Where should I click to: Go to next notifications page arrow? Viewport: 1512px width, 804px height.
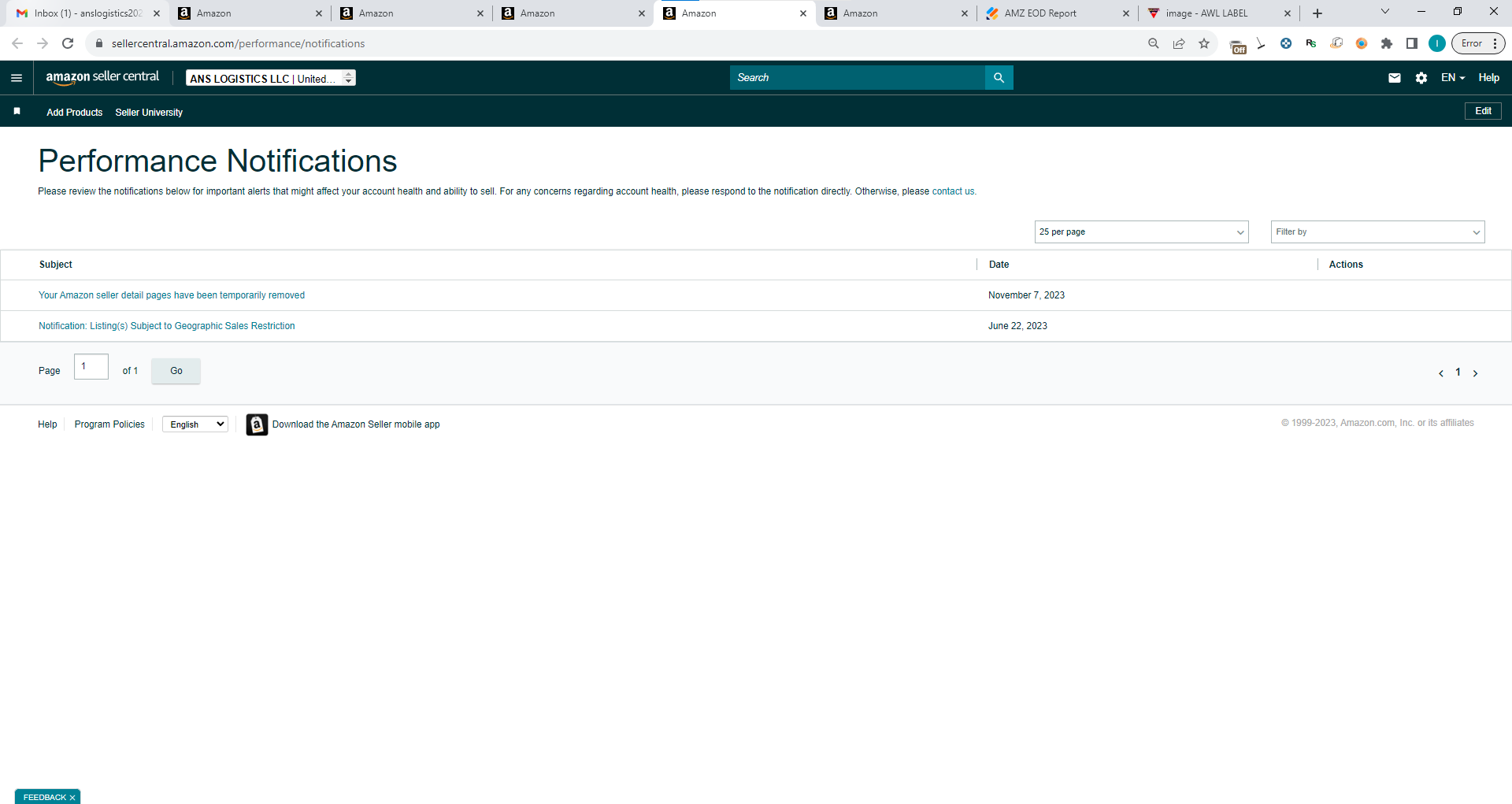click(1476, 373)
